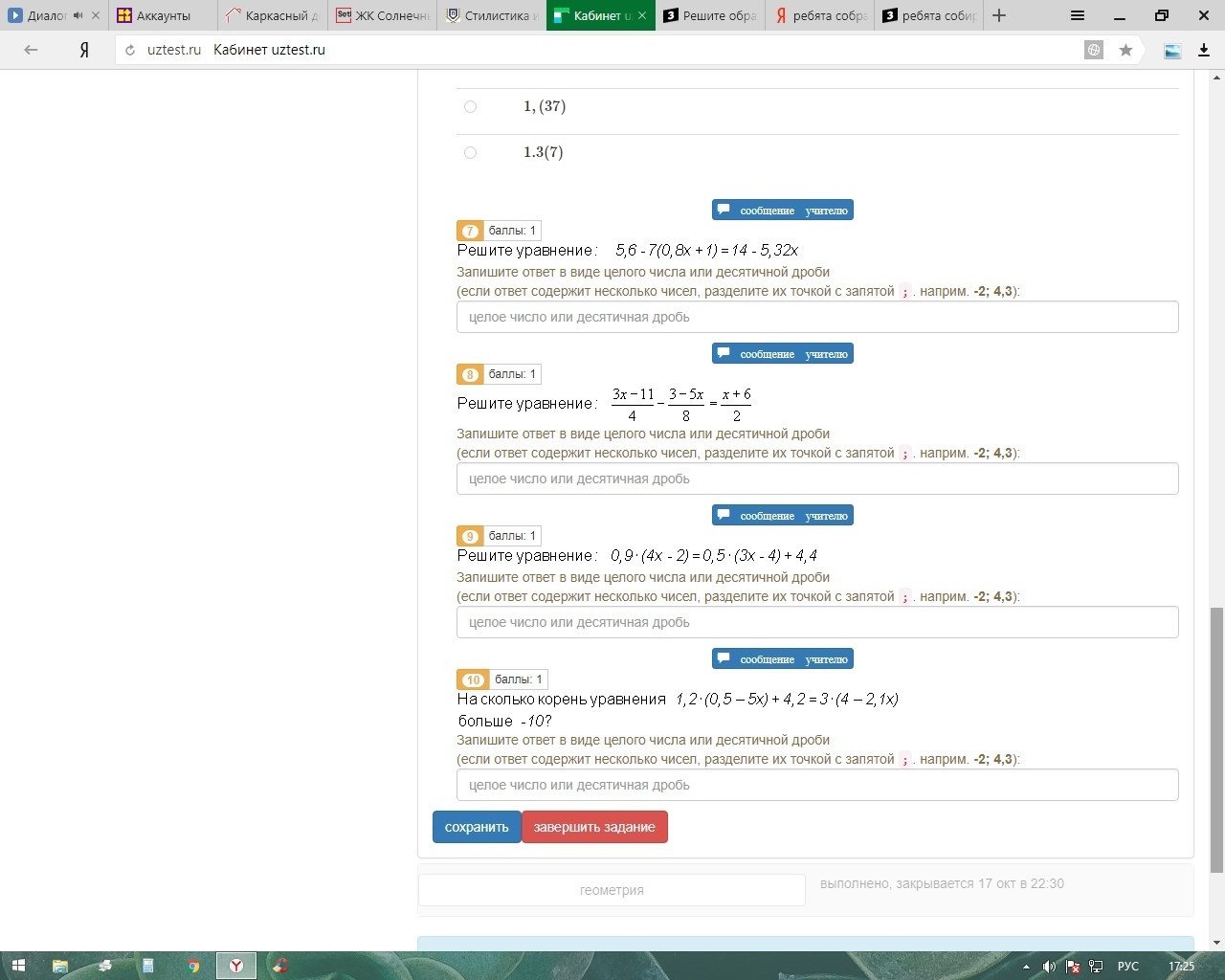Viewport: 1225px width, 980px height.
Task: Reload the uztest.ru page
Action: click(130, 50)
